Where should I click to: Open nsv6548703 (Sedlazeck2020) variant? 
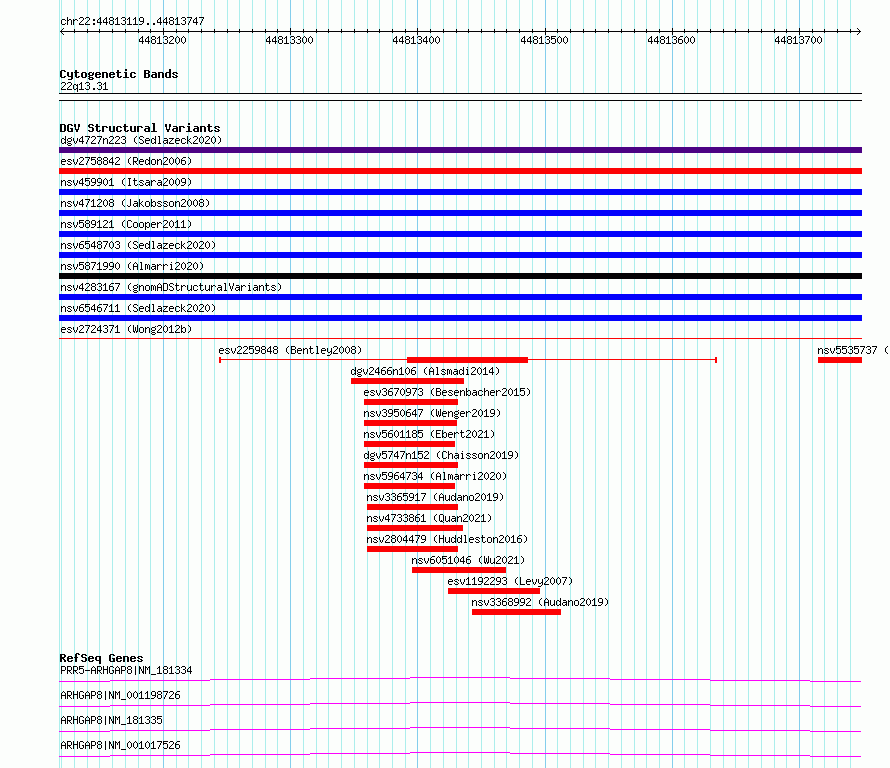point(138,245)
